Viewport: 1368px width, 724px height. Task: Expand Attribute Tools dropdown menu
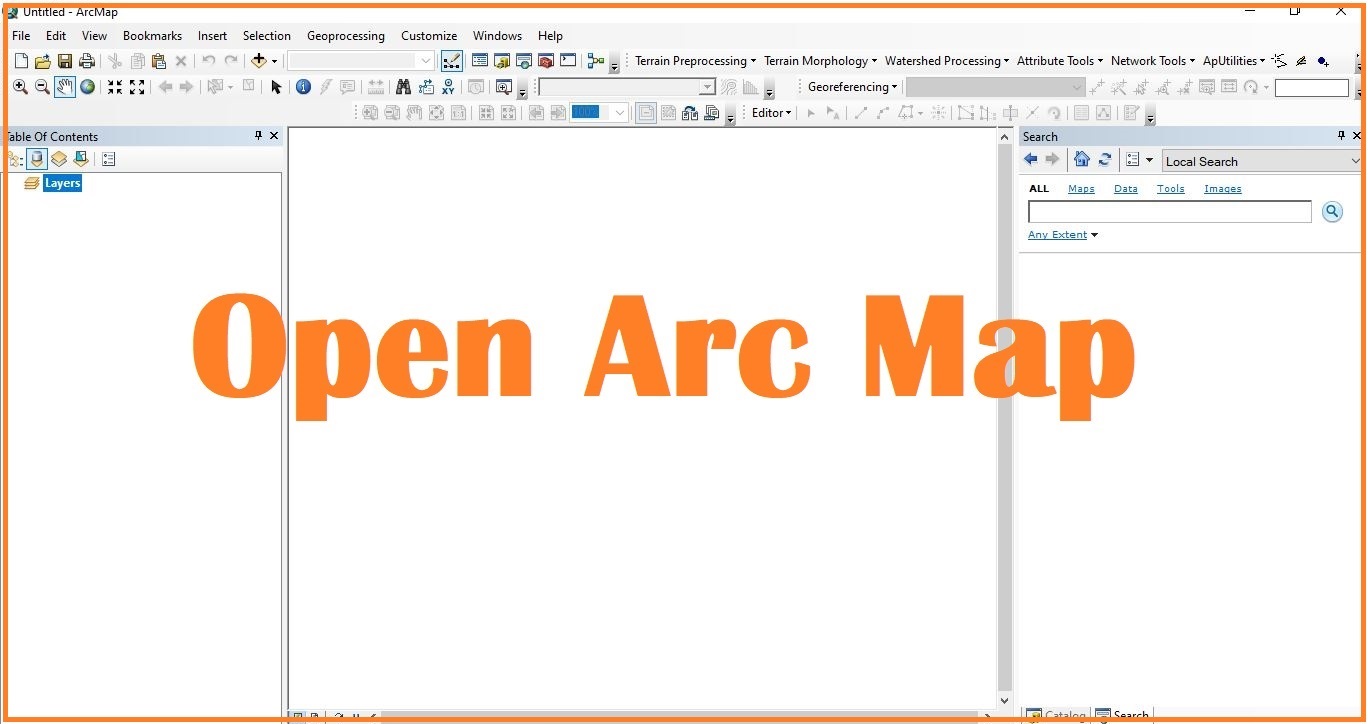pos(1060,61)
